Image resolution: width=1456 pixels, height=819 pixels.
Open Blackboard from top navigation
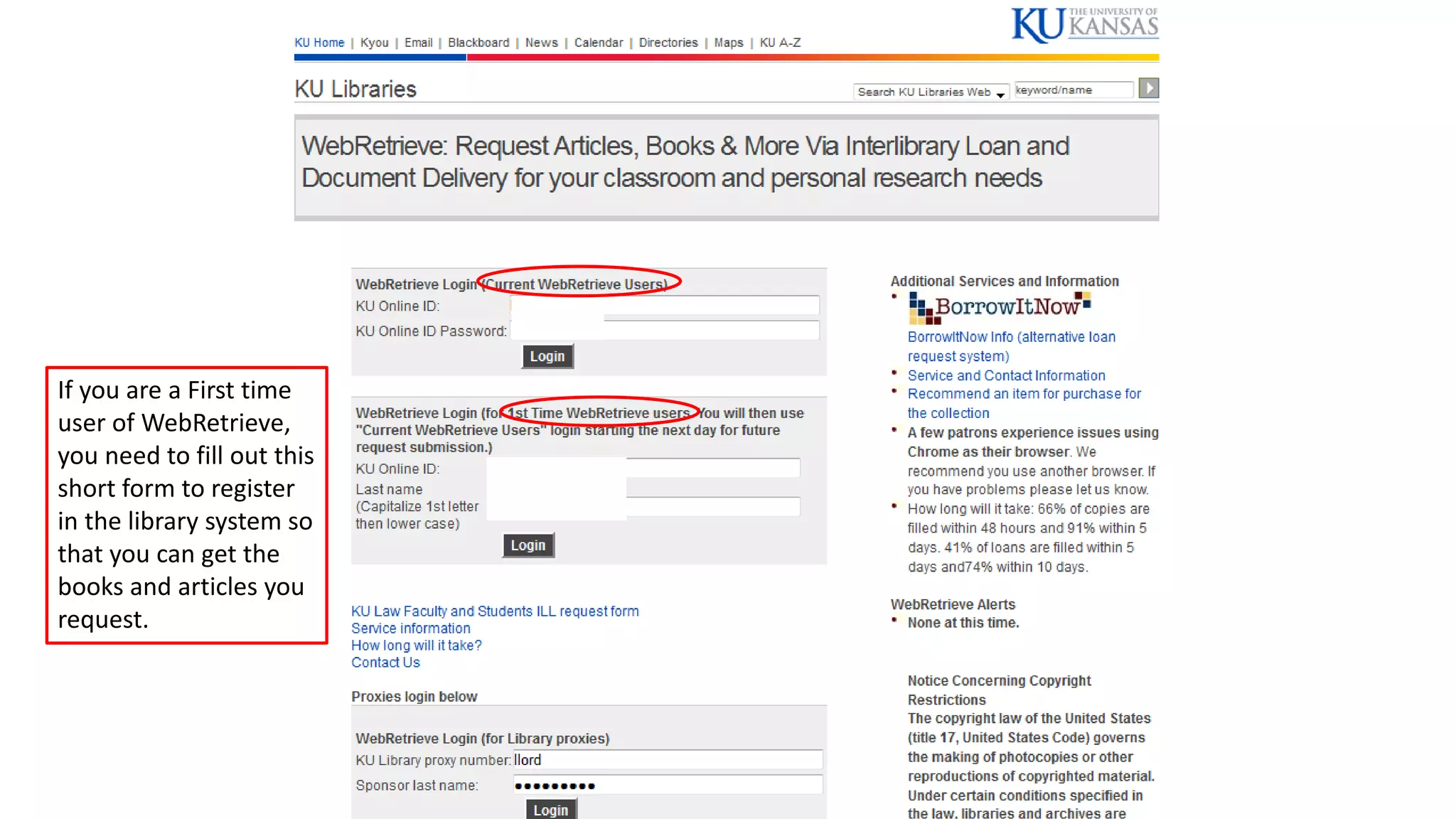click(478, 43)
